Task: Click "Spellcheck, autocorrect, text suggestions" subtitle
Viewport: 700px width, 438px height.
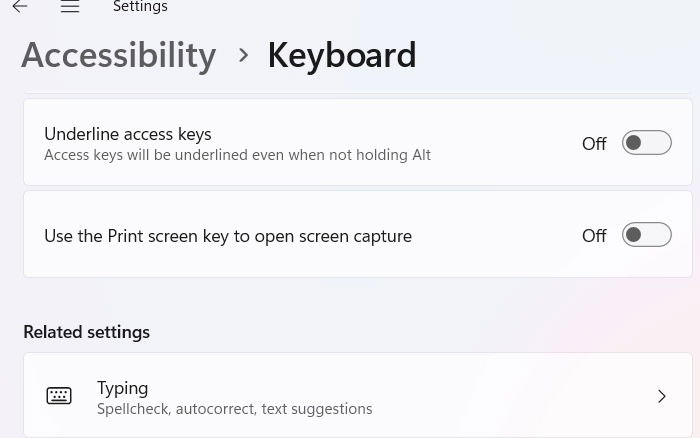Action: point(234,409)
